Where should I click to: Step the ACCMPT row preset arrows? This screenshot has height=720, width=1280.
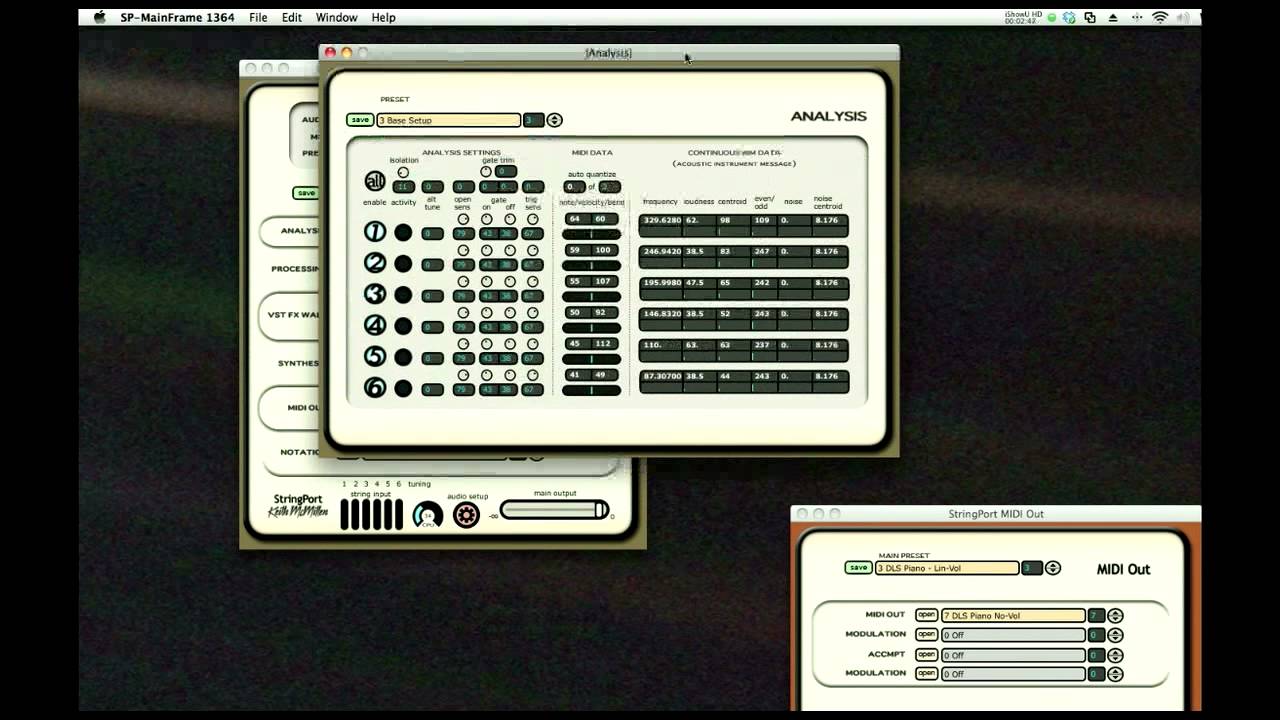pos(1115,655)
